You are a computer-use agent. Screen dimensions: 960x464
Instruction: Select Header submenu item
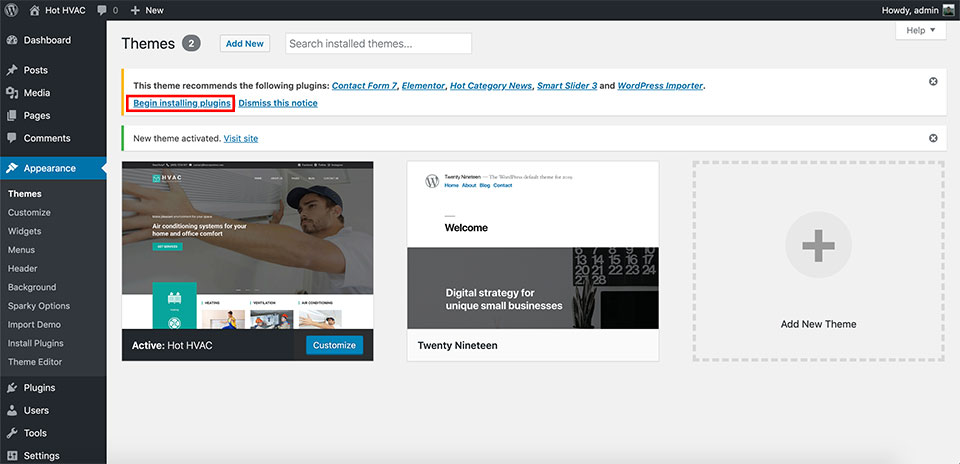23,269
